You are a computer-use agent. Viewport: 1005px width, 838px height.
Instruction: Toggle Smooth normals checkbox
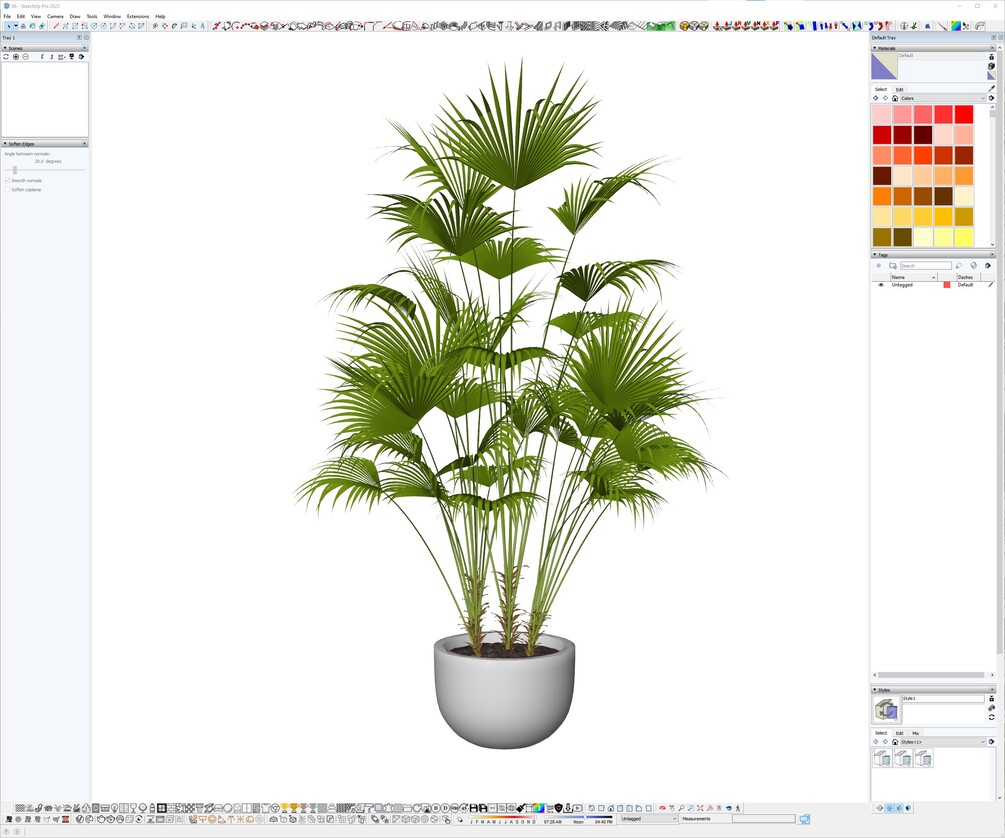tap(8, 181)
